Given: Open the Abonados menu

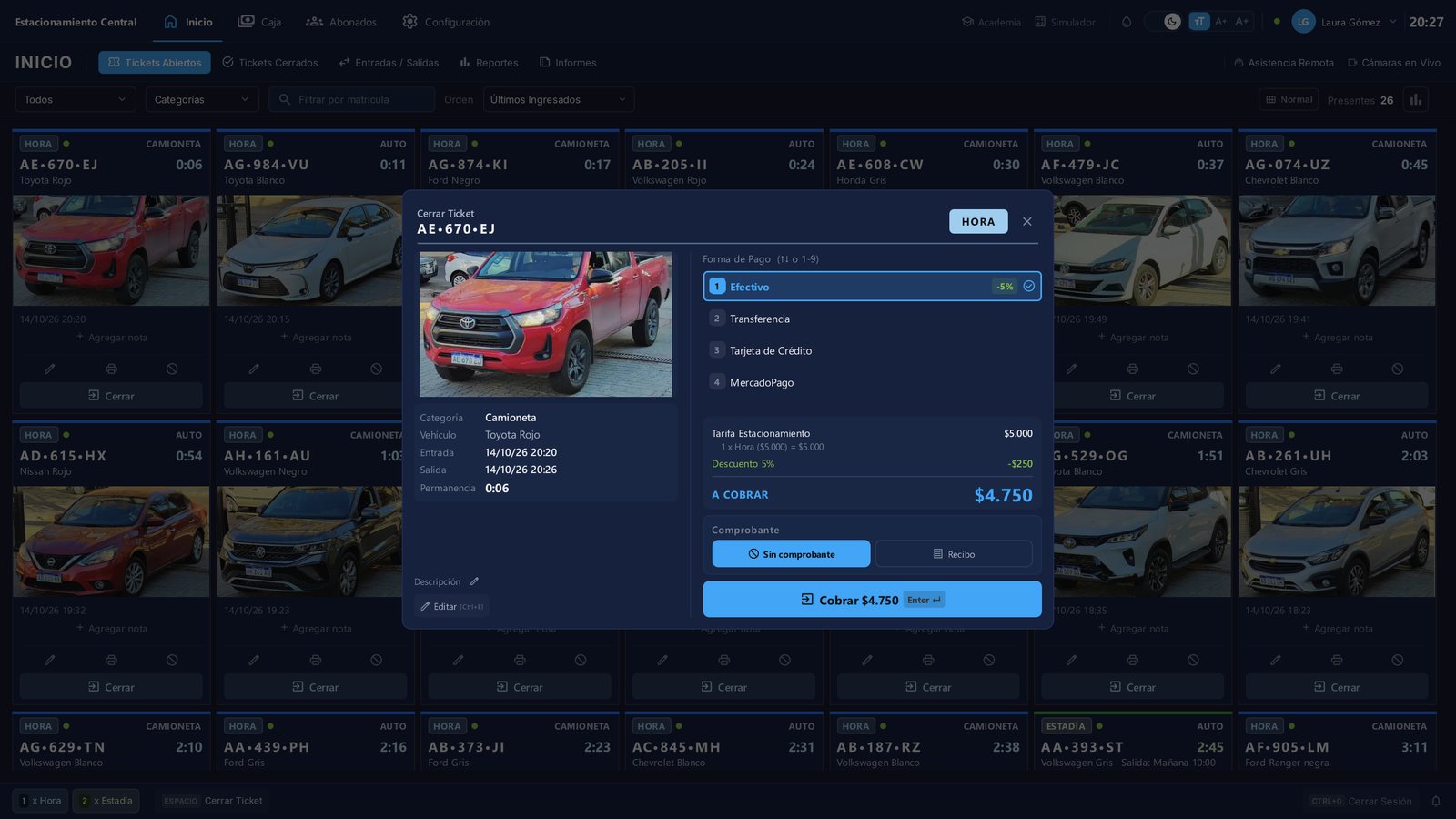Looking at the screenshot, I should pyautogui.click(x=341, y=22).
